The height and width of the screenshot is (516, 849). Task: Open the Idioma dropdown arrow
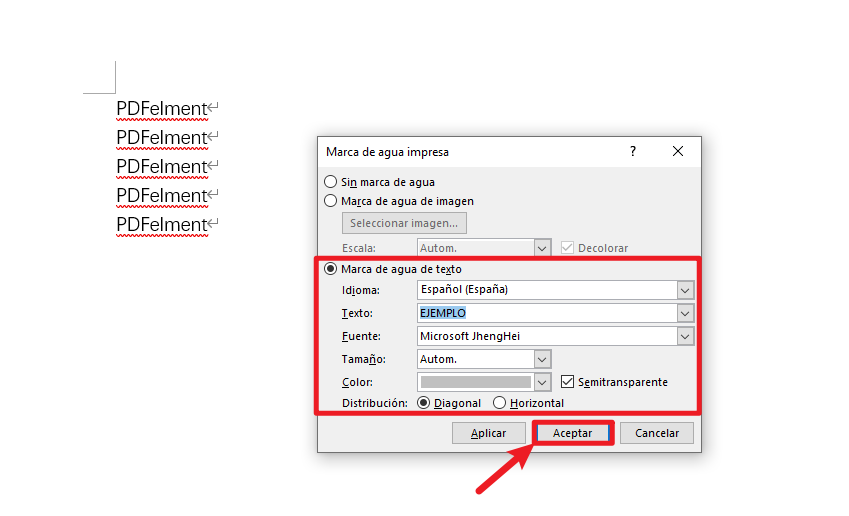(x=685, y=290)
